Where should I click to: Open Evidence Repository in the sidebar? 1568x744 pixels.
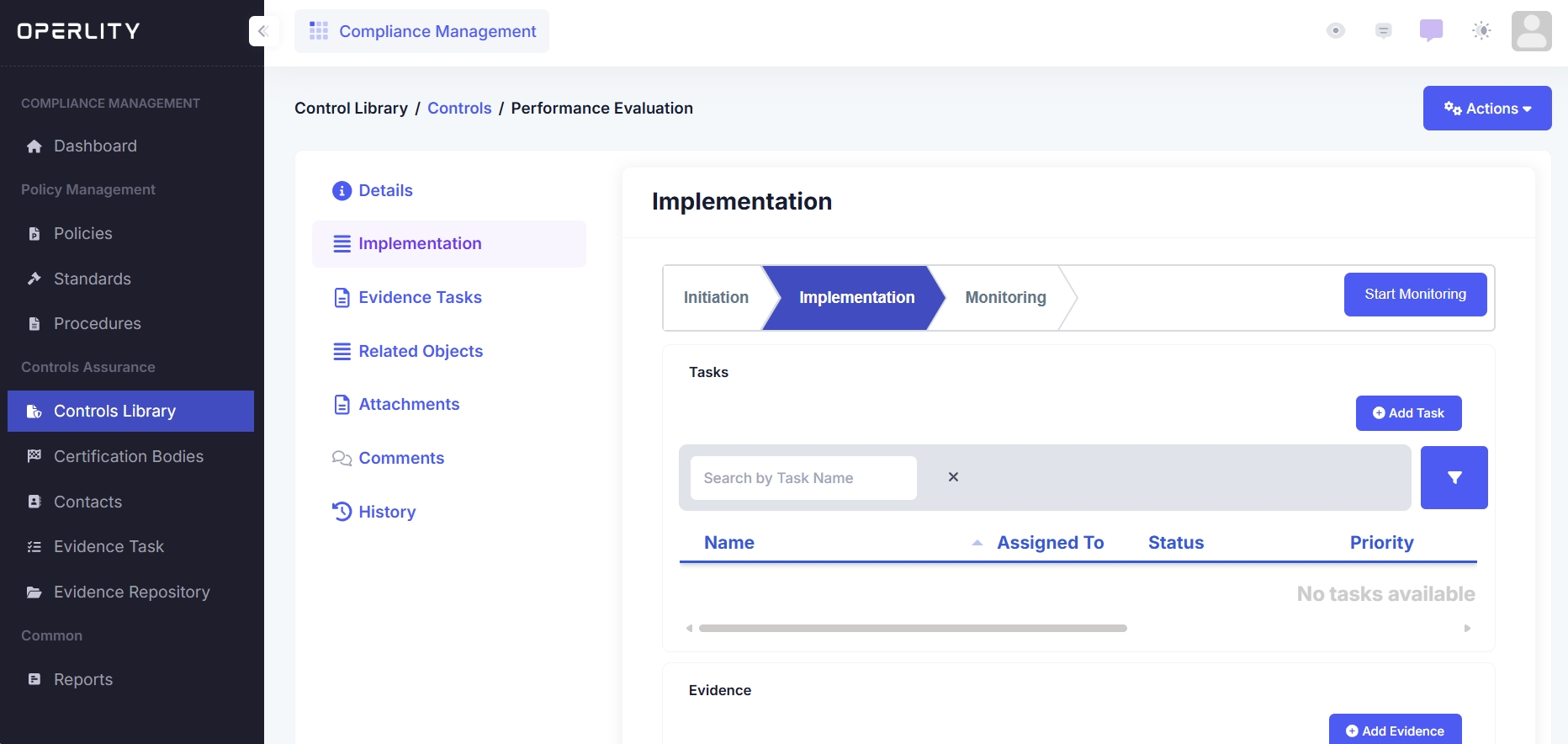coord(132,592)
